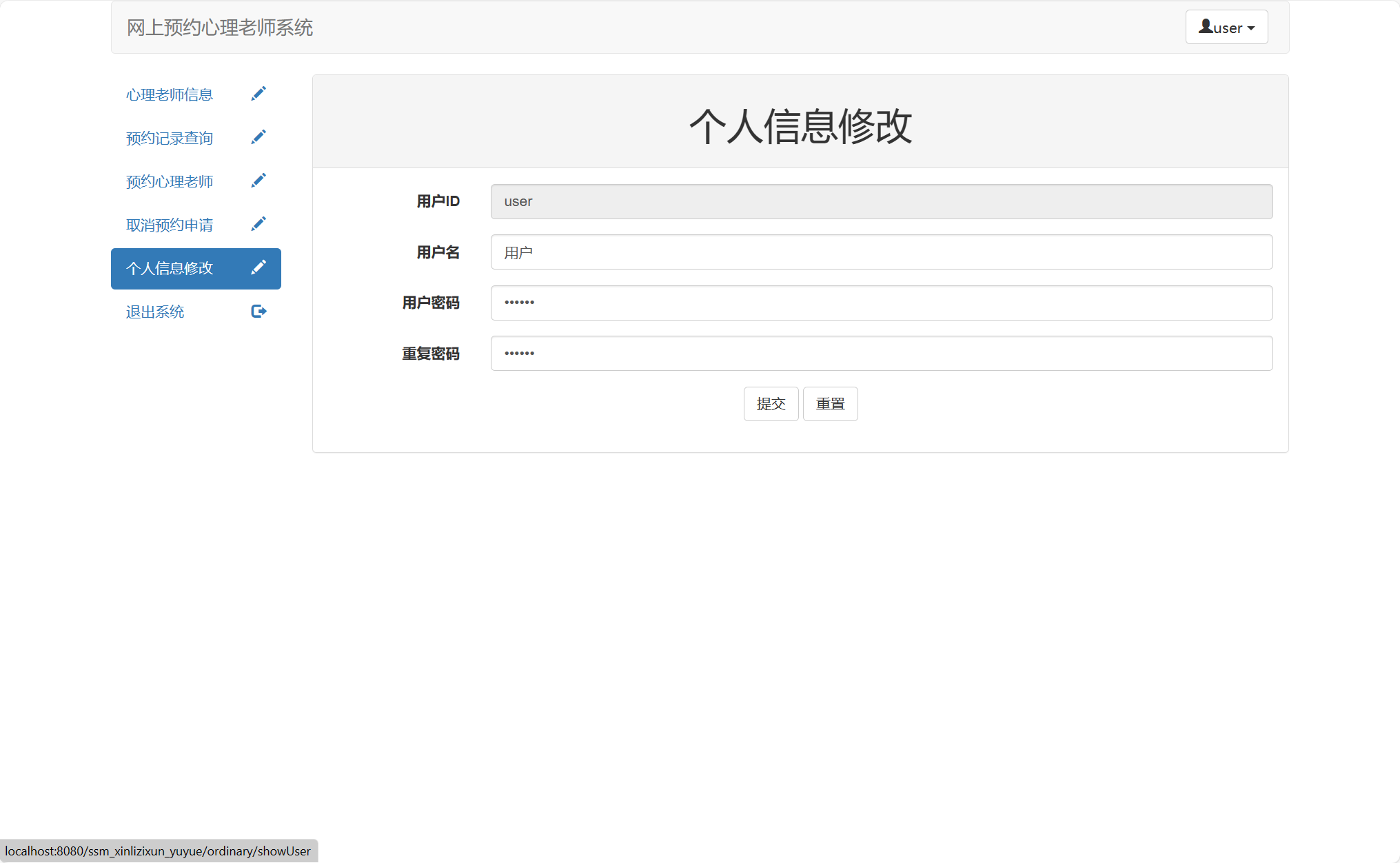Image resolution: width=1400 pixels, height=863 pixels.
Task: Click the pencil icon beside 预约记录查询
Action: click(x=258, y=136)
